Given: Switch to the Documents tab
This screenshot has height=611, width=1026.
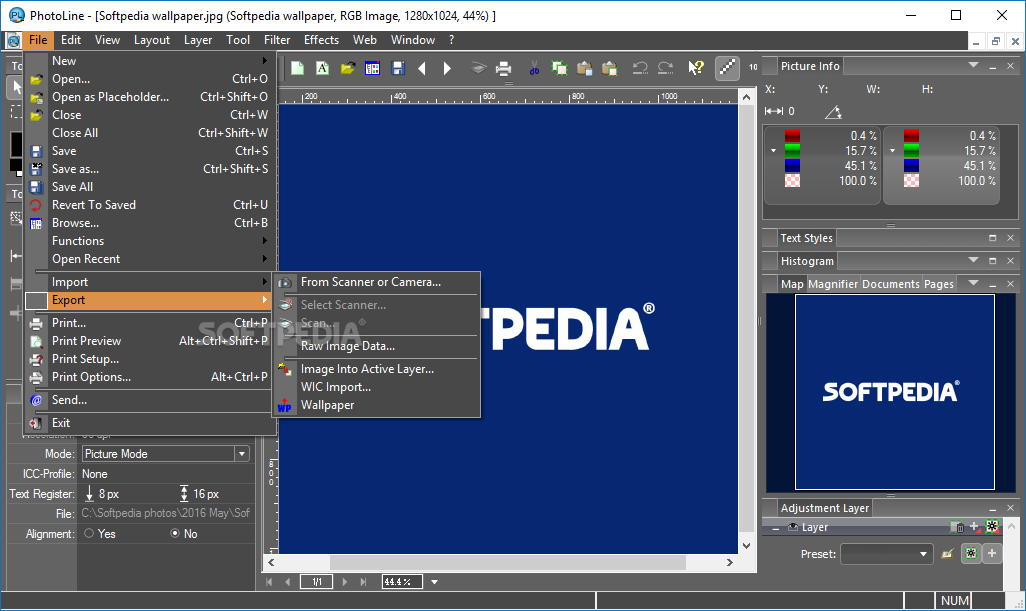Looking at the screenshot, I should tap(891, 284).
